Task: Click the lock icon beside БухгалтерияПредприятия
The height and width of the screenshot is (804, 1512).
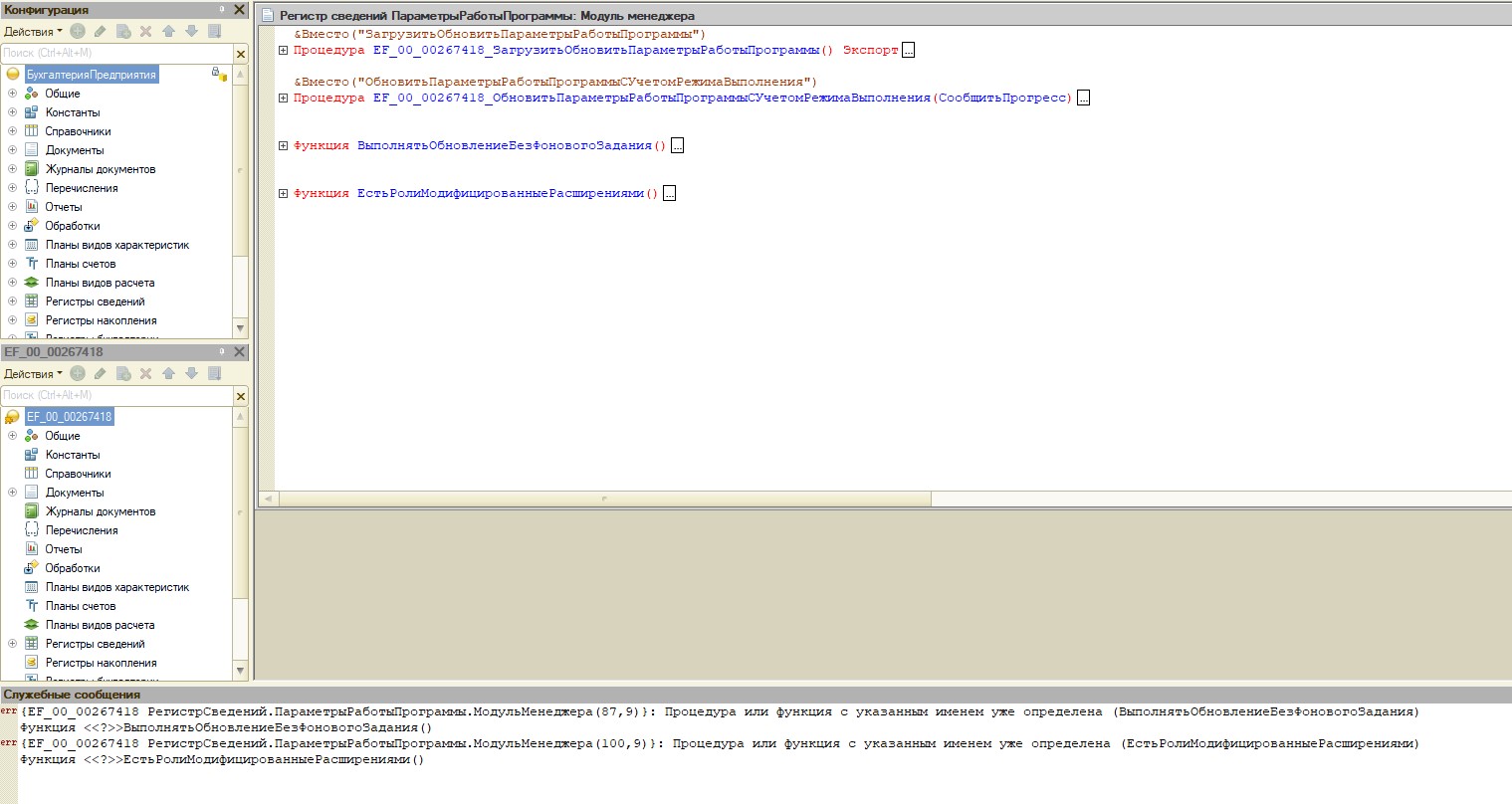Action: [218, 75]
